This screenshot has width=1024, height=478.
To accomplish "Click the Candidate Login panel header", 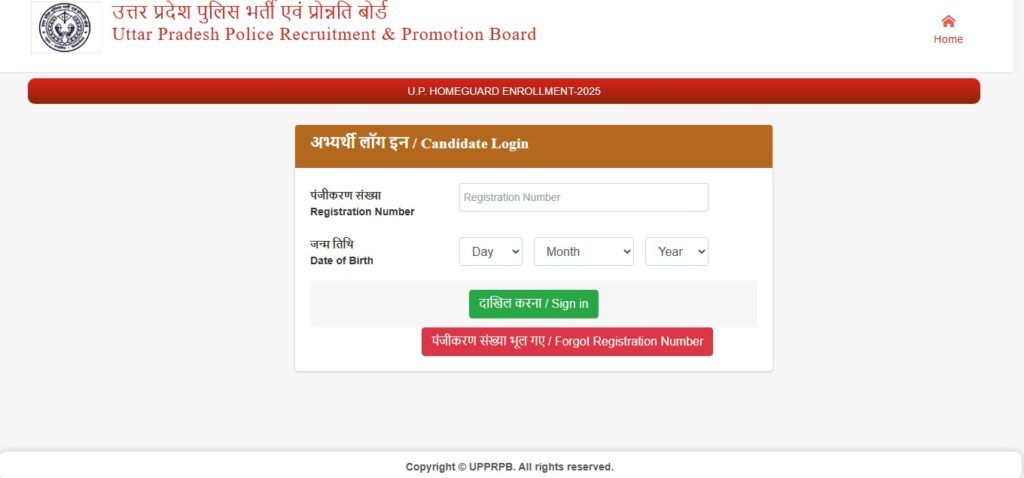I will pos(534,146).
